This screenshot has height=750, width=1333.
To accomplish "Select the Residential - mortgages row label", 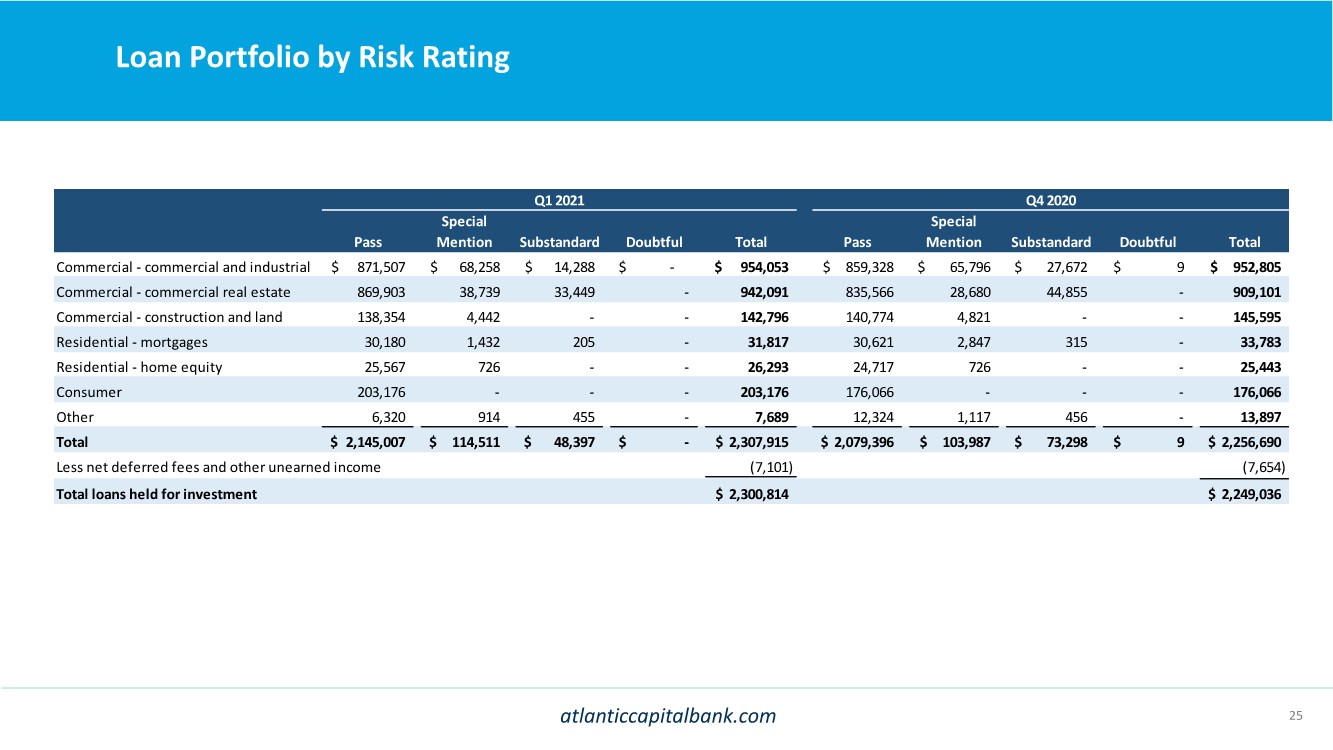I will tap(132, 342).
